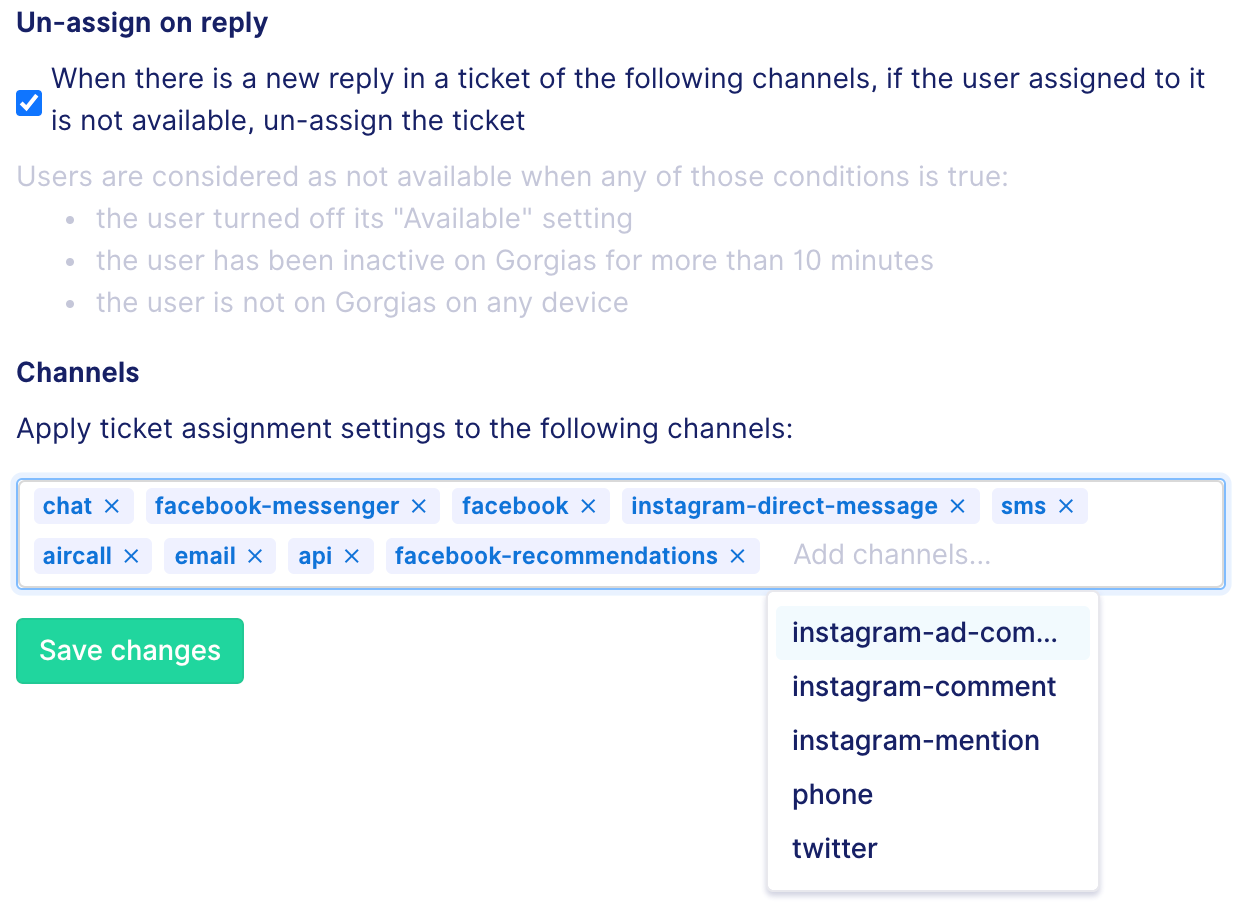Screen dimensions: 1240x902
Task: Select instagram-ad-comment from dropdown list
Action: point(932,633)
